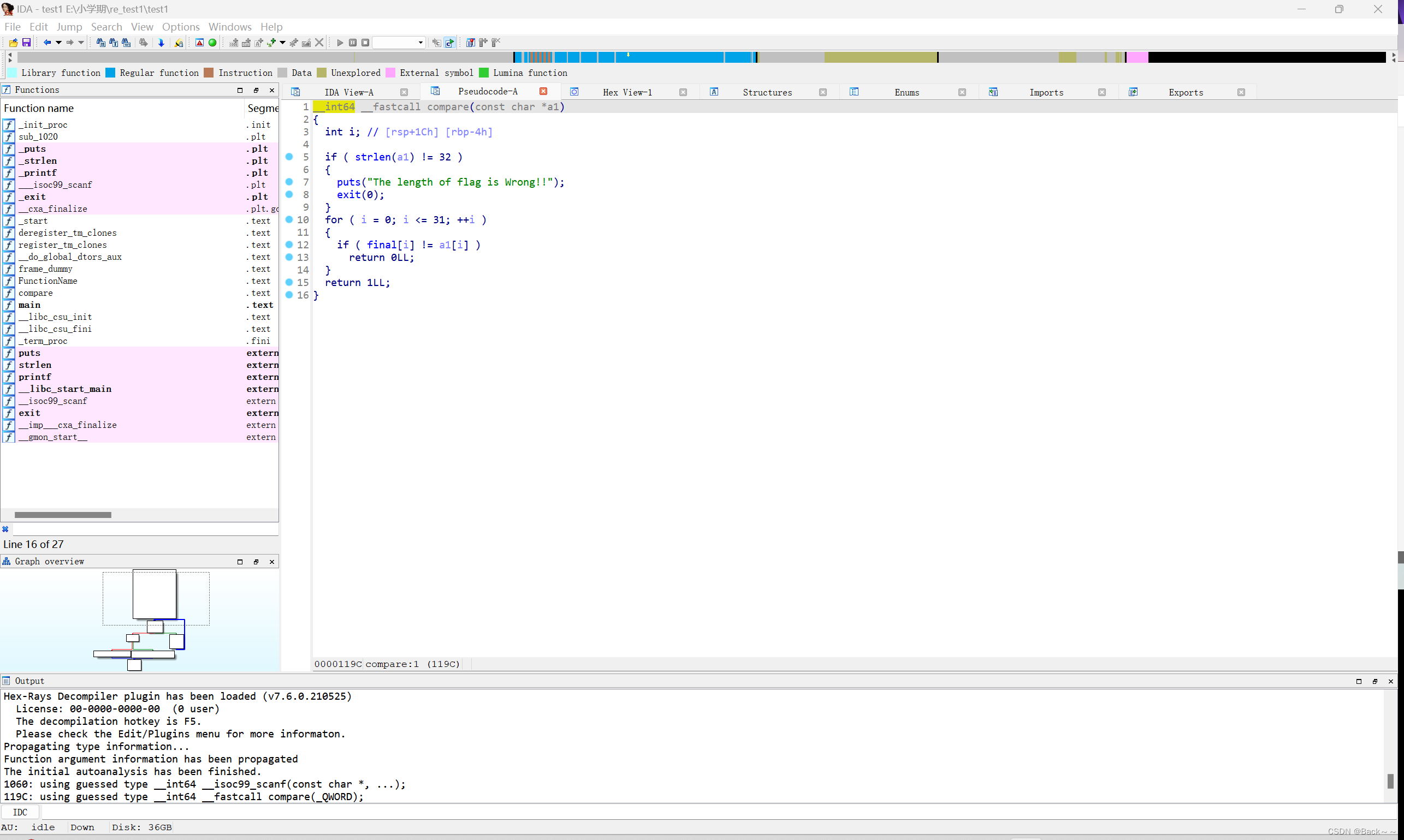Click the save database floppy icon
Viewport: 1404px width, 840px height.
click(x=26, y=43)
